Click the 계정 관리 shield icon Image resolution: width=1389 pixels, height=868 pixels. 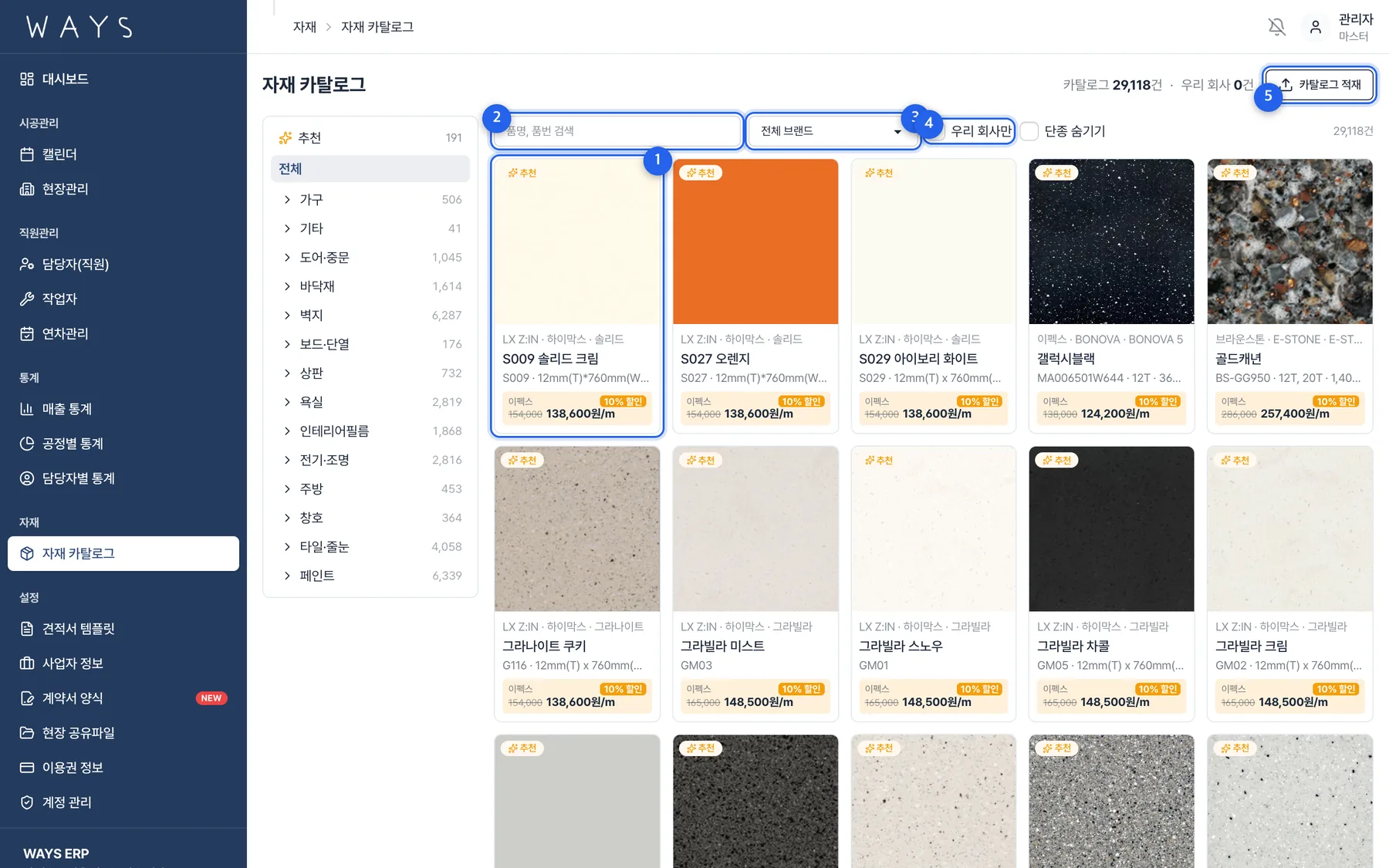click(27, 802)
